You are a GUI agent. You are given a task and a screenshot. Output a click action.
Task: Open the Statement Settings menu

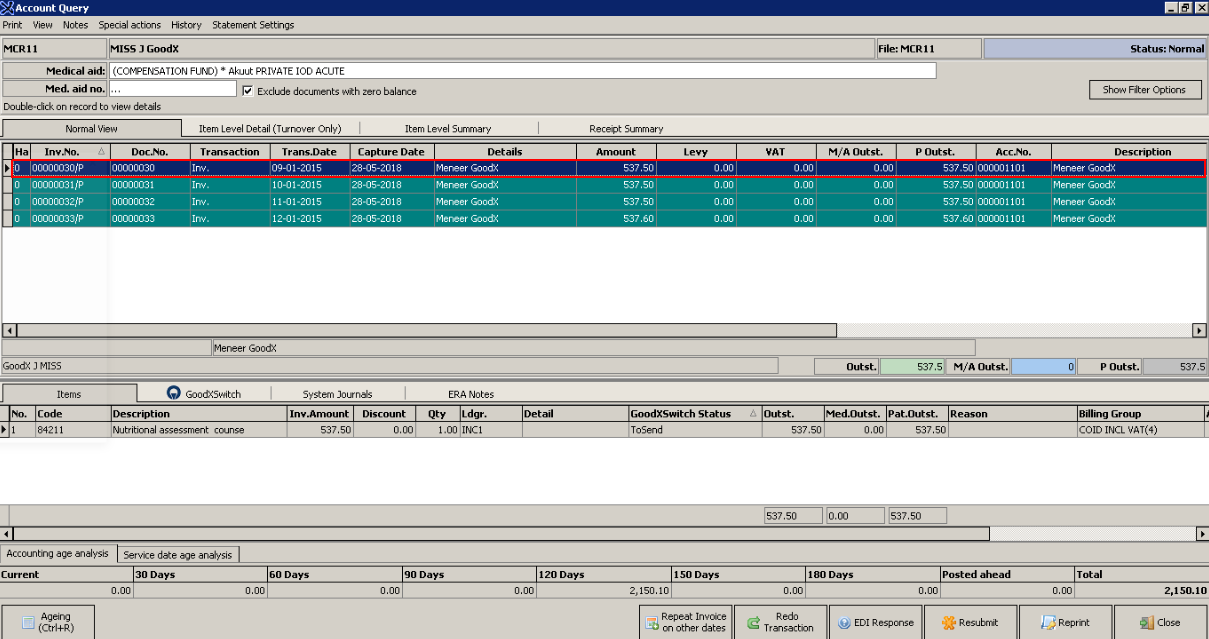point(253,25)
